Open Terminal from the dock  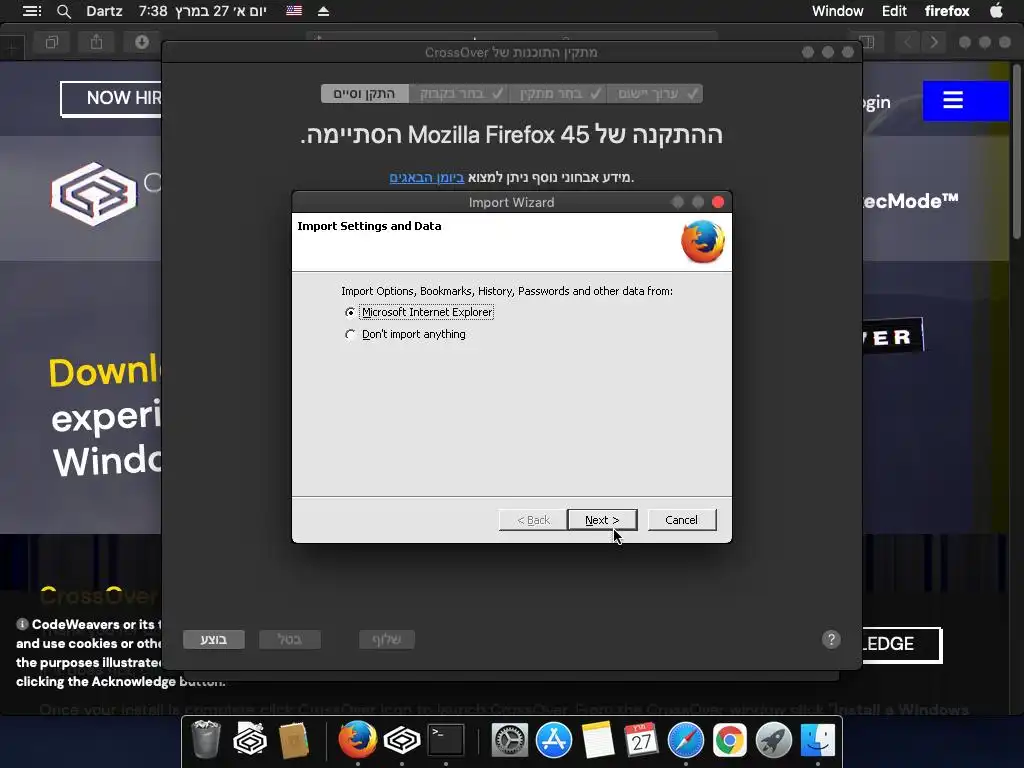[x=446, y=740]
